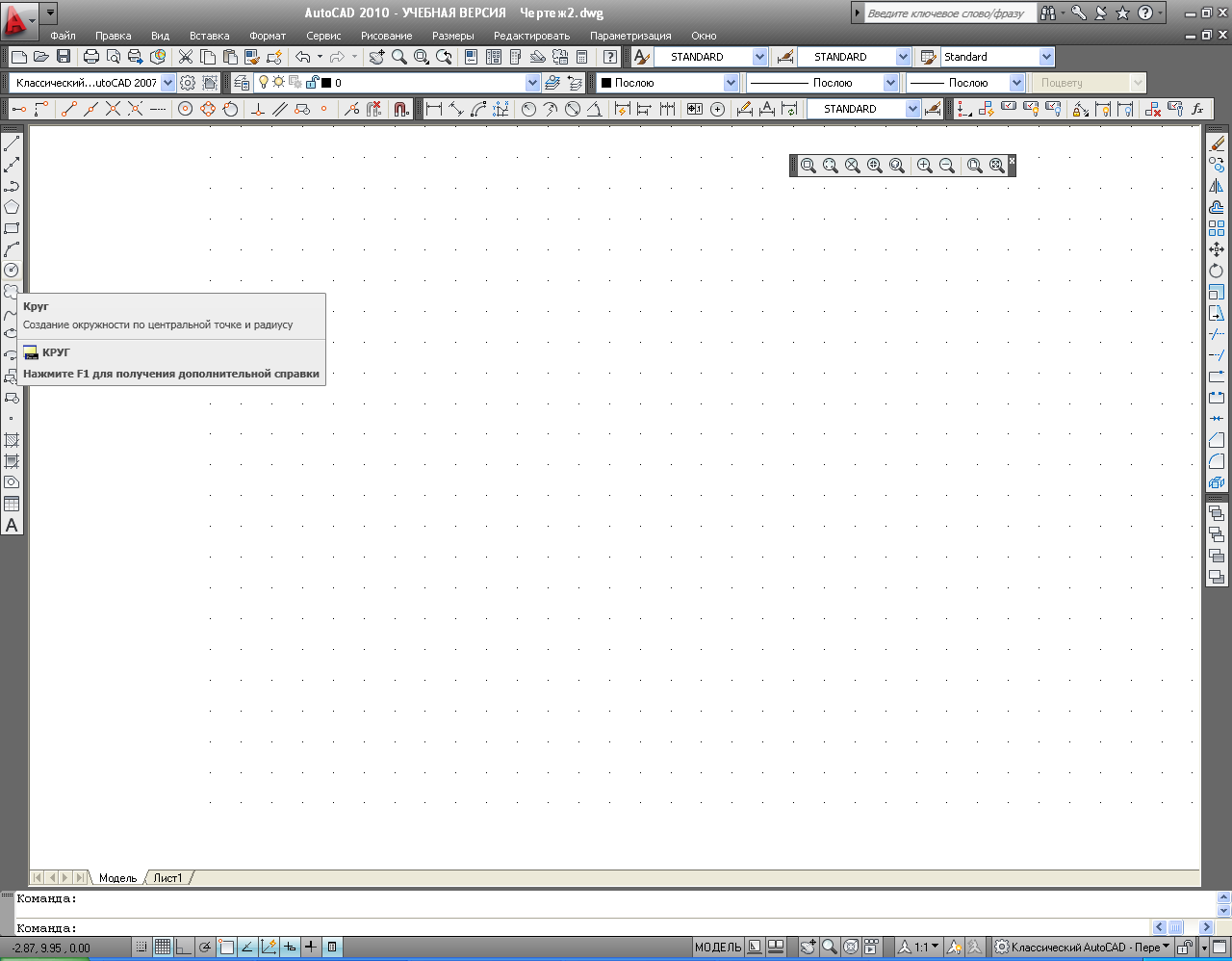1232x961 pixels.
Task: Toggle Snap mode in the status bar
Action: pos(141,948)
